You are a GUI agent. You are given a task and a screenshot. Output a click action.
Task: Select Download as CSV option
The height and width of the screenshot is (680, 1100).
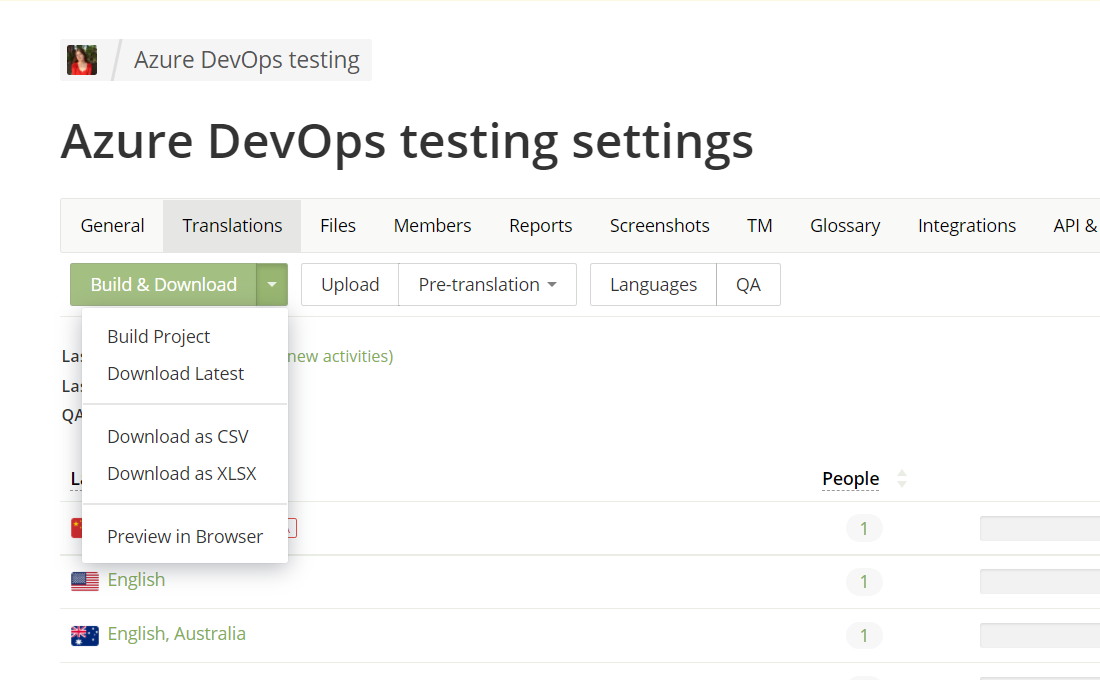coord(178,437)
